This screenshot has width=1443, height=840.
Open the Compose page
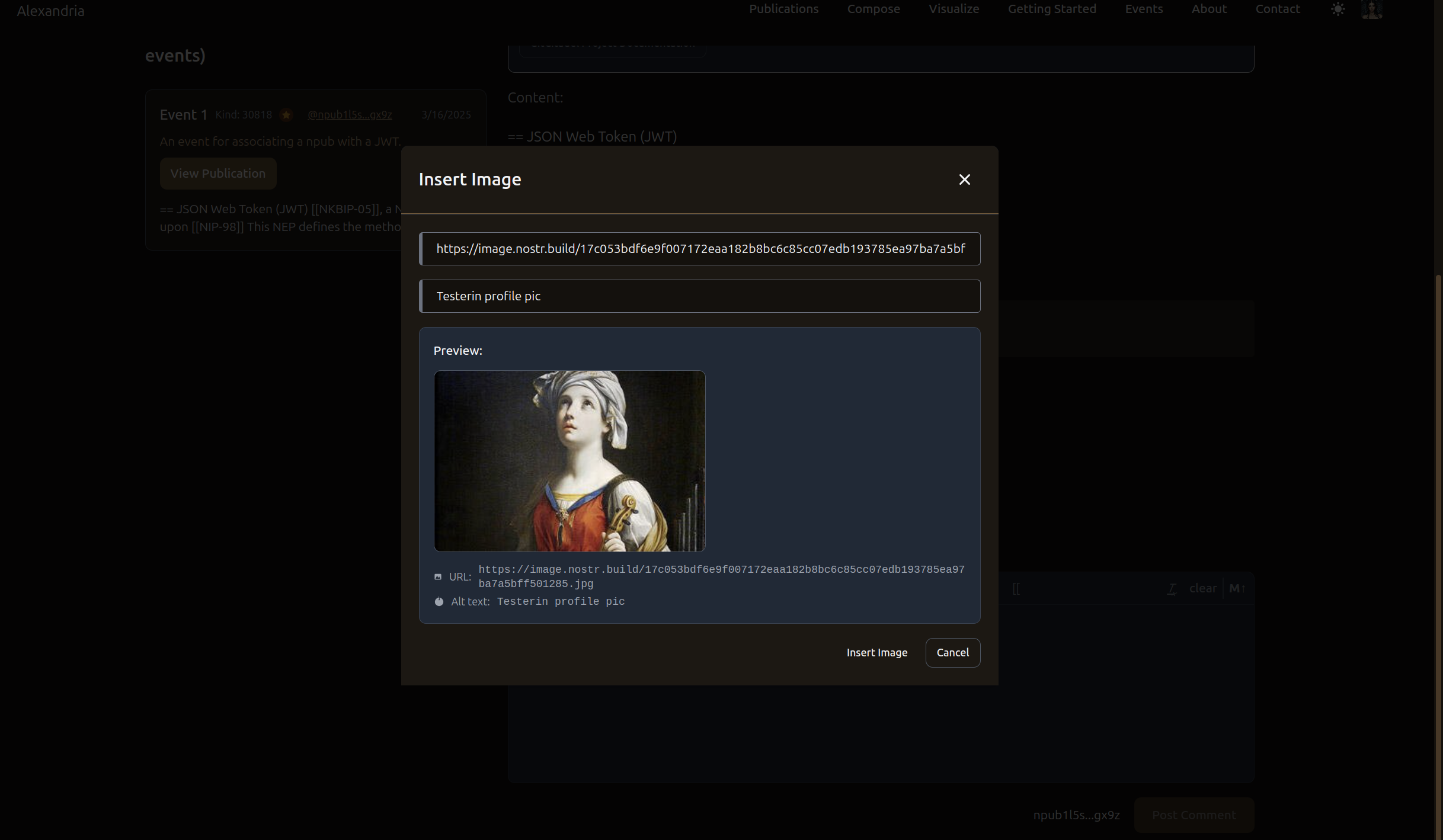click(874, 9)
